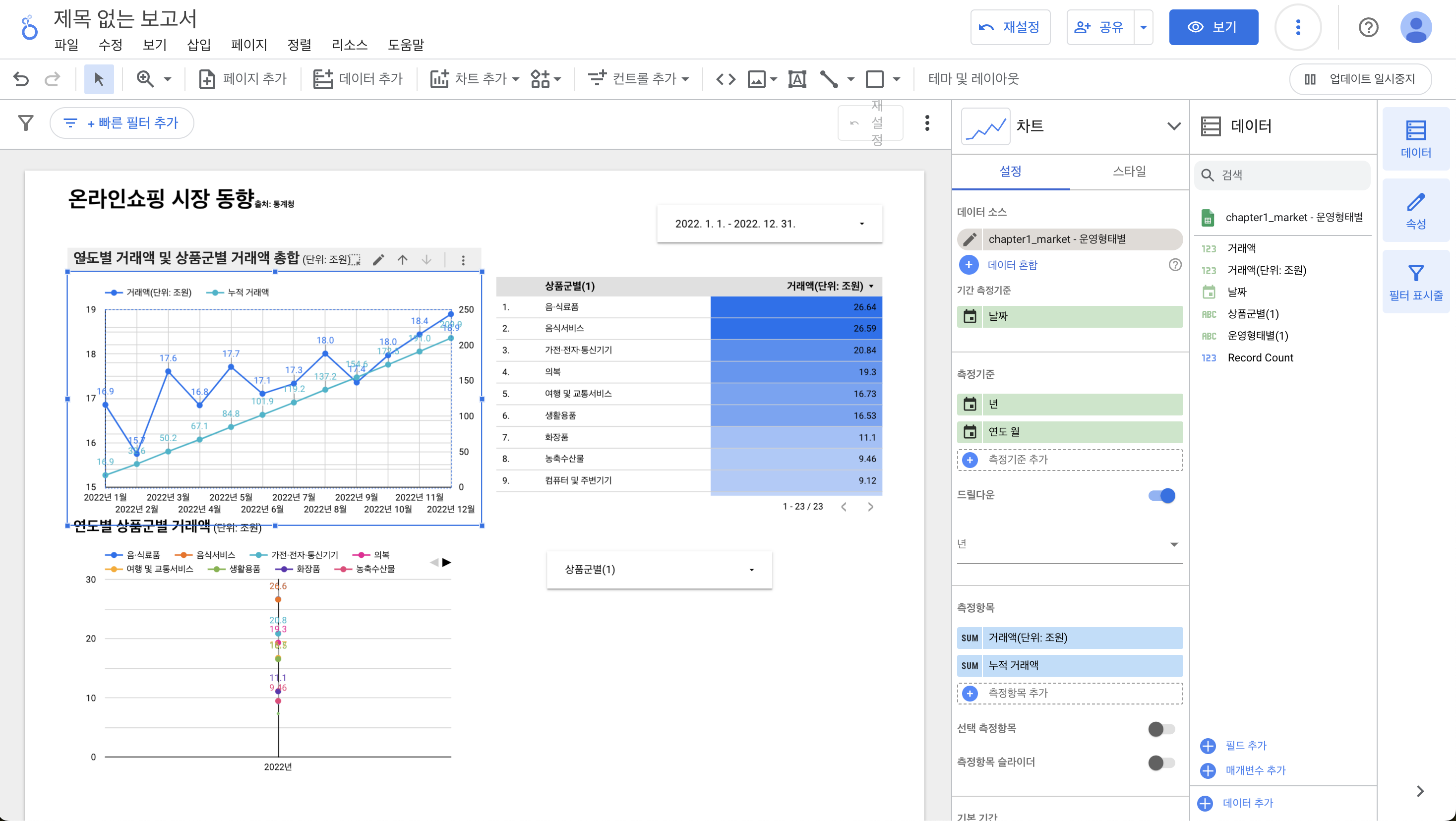Open help question mark icon

coord(1368,27)
